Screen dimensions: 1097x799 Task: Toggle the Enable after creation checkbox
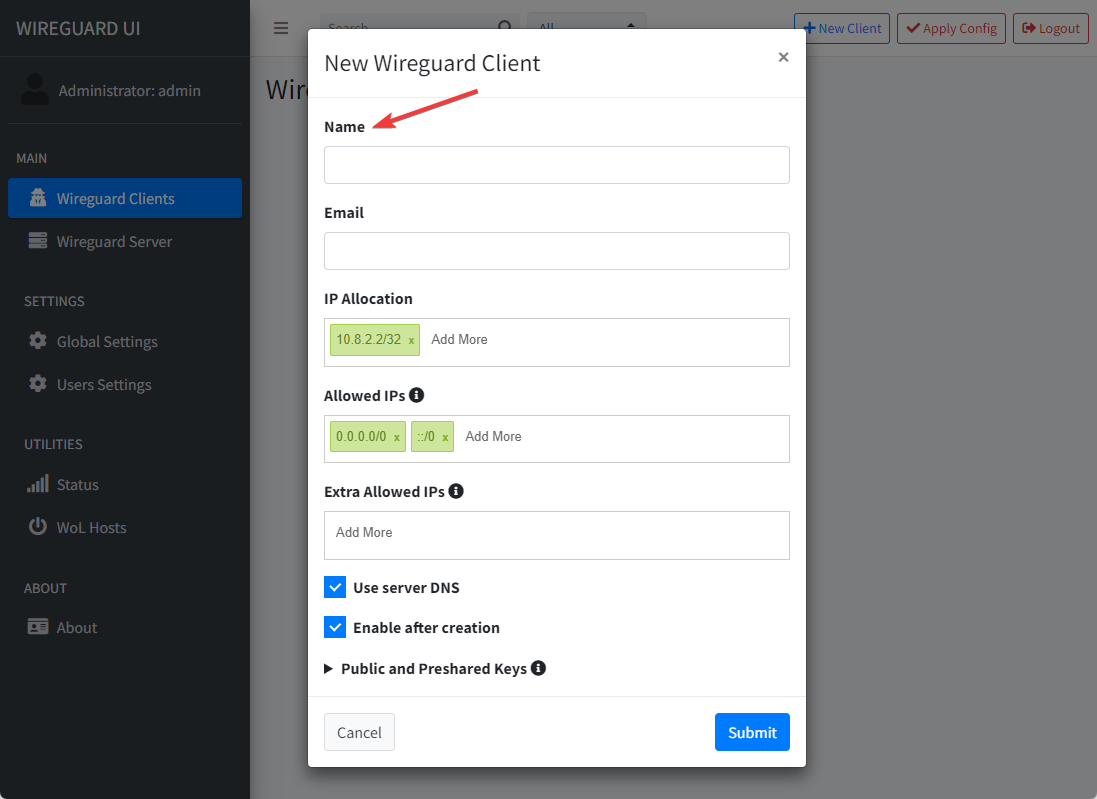[x=335, y=627]
